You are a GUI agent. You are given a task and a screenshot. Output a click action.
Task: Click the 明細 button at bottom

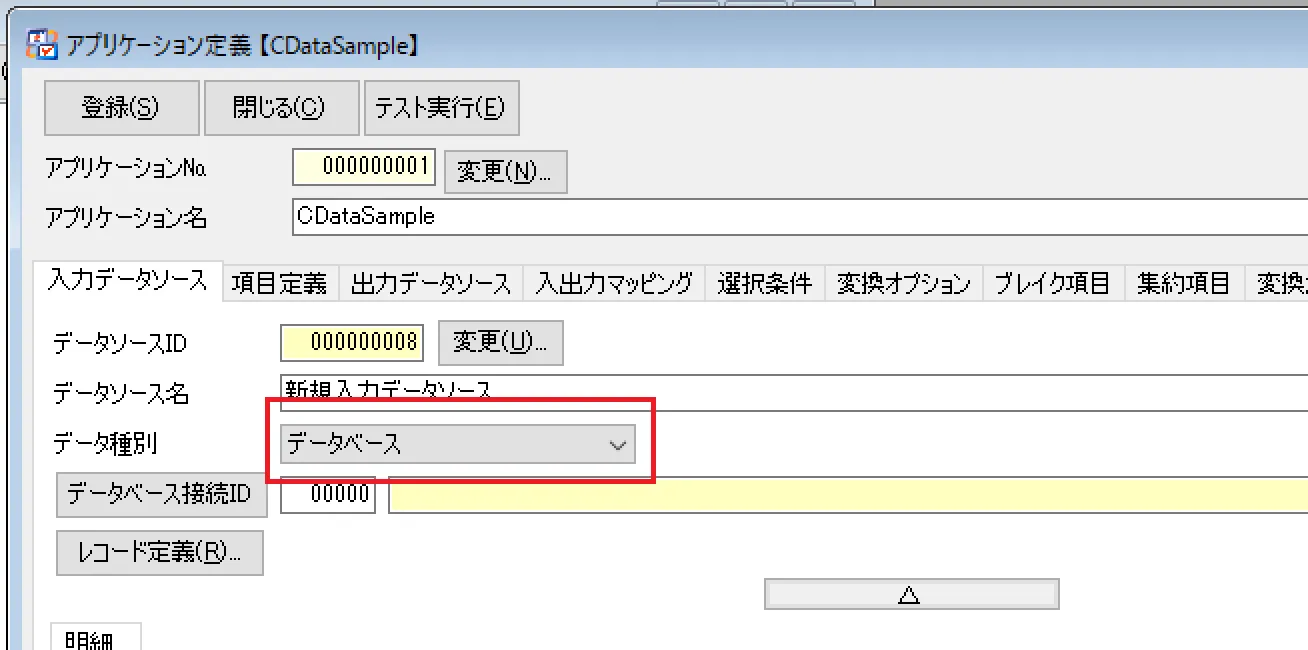coord(96,640)
